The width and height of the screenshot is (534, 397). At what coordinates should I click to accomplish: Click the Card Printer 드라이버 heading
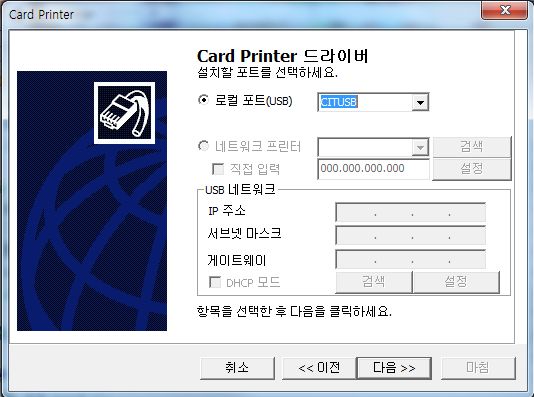283,56
